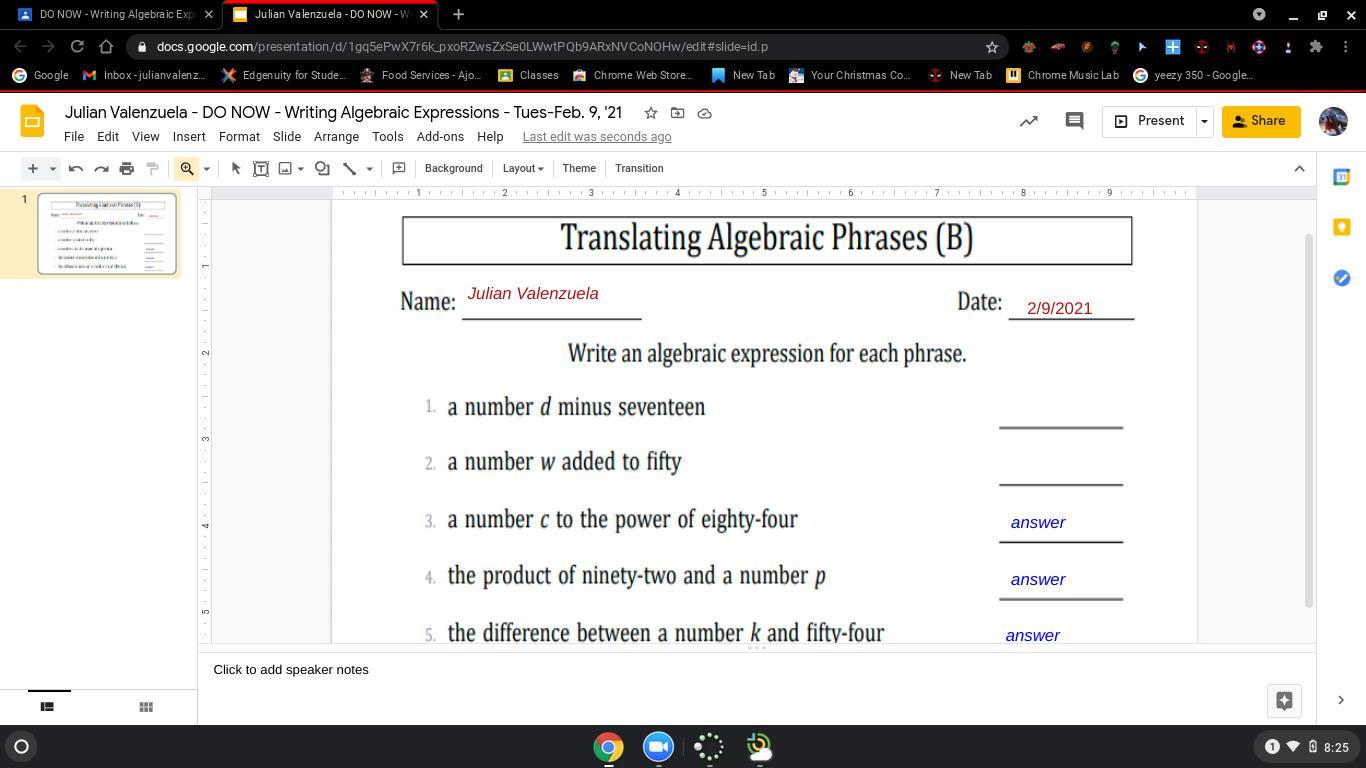1366x768 pixels.
Task: Expand the Present options dropdown arrow
Action: coord(1204,121)
